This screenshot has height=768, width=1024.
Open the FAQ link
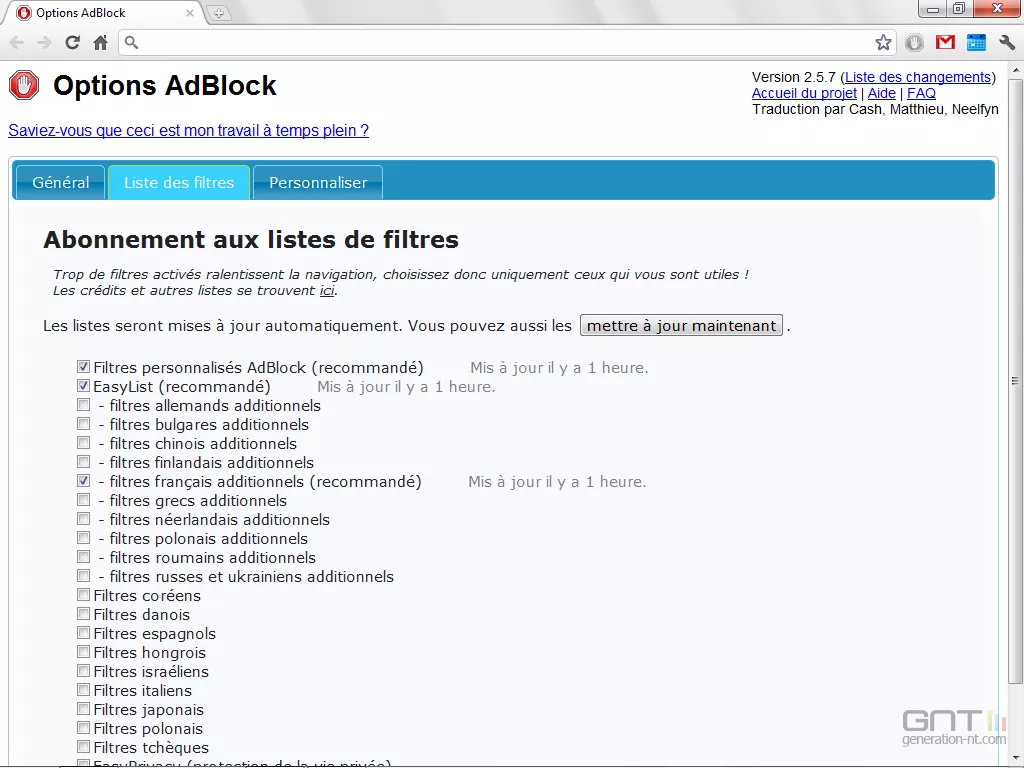pos(920,92)
